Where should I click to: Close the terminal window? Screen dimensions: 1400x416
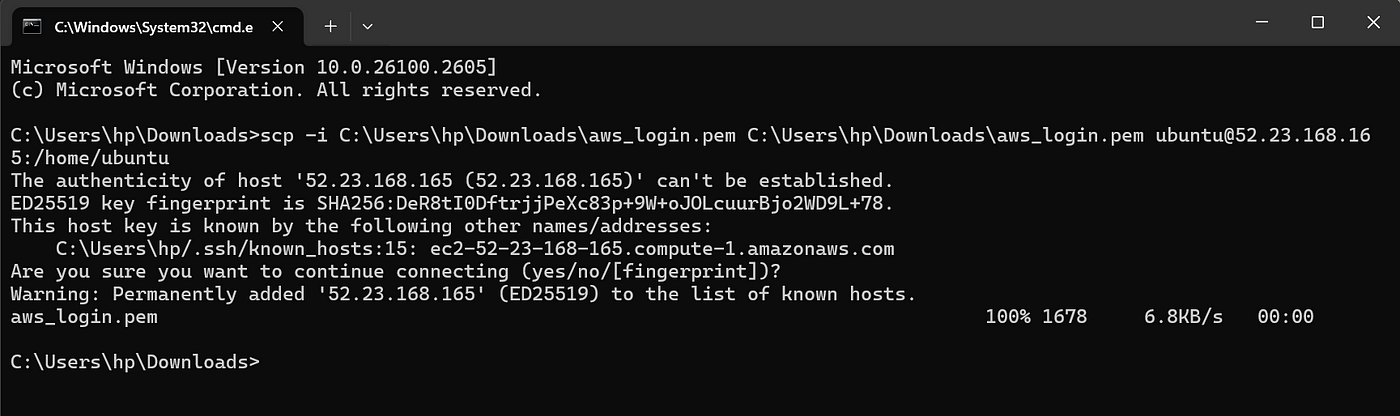coord(1372,23)
